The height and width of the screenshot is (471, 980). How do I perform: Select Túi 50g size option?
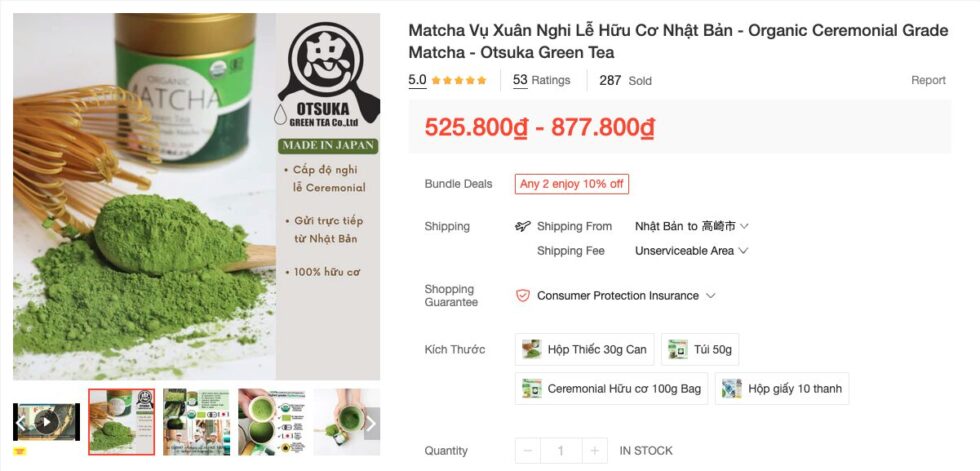[x=700, y=349]
